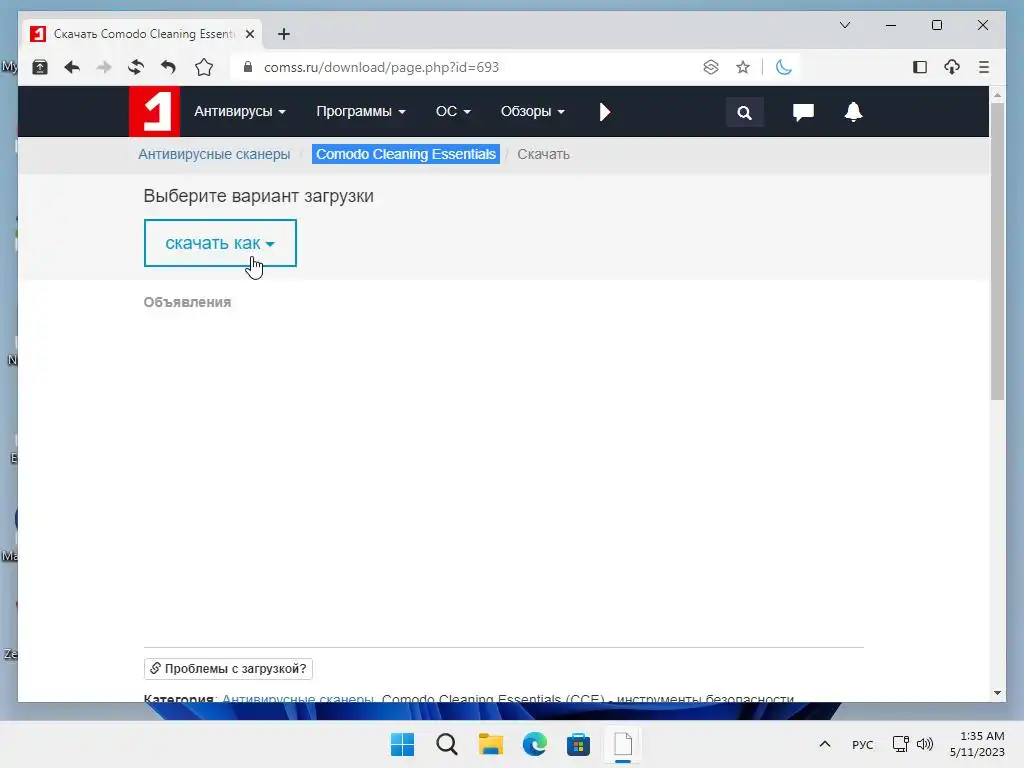The width and height of the screenshot is (1024, 768).
Task: Click the padlock site info icon
Action: (248, 67)
